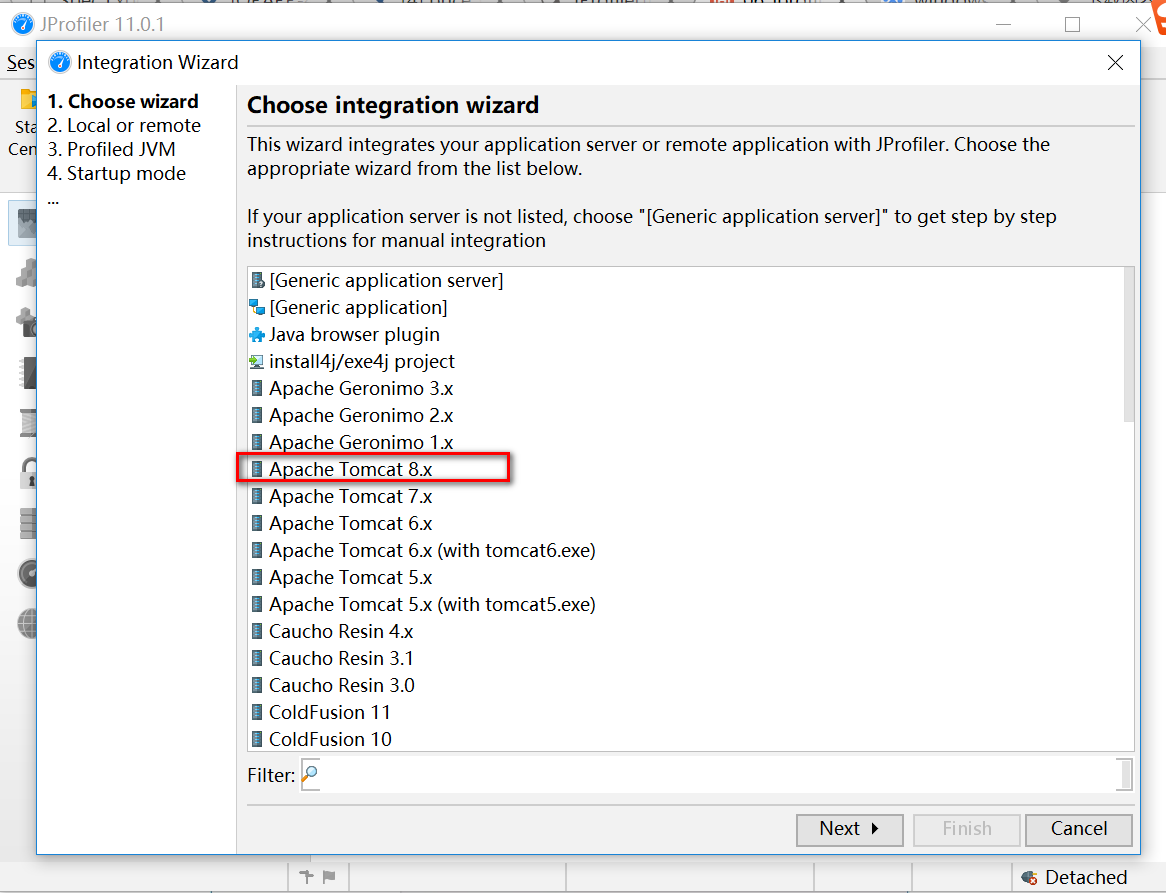Click the Cancel button
This screenshot has width=1166, height=893.
click(x=1078, y=829)
